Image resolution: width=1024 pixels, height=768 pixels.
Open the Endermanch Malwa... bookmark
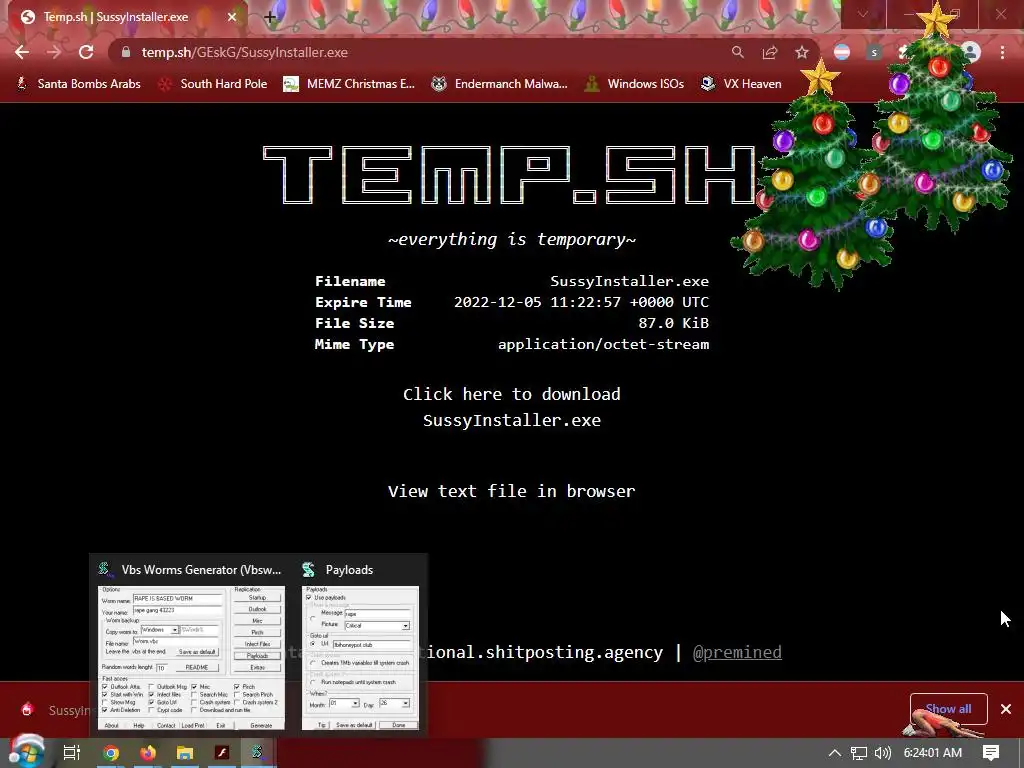click(x=500, y=84)
